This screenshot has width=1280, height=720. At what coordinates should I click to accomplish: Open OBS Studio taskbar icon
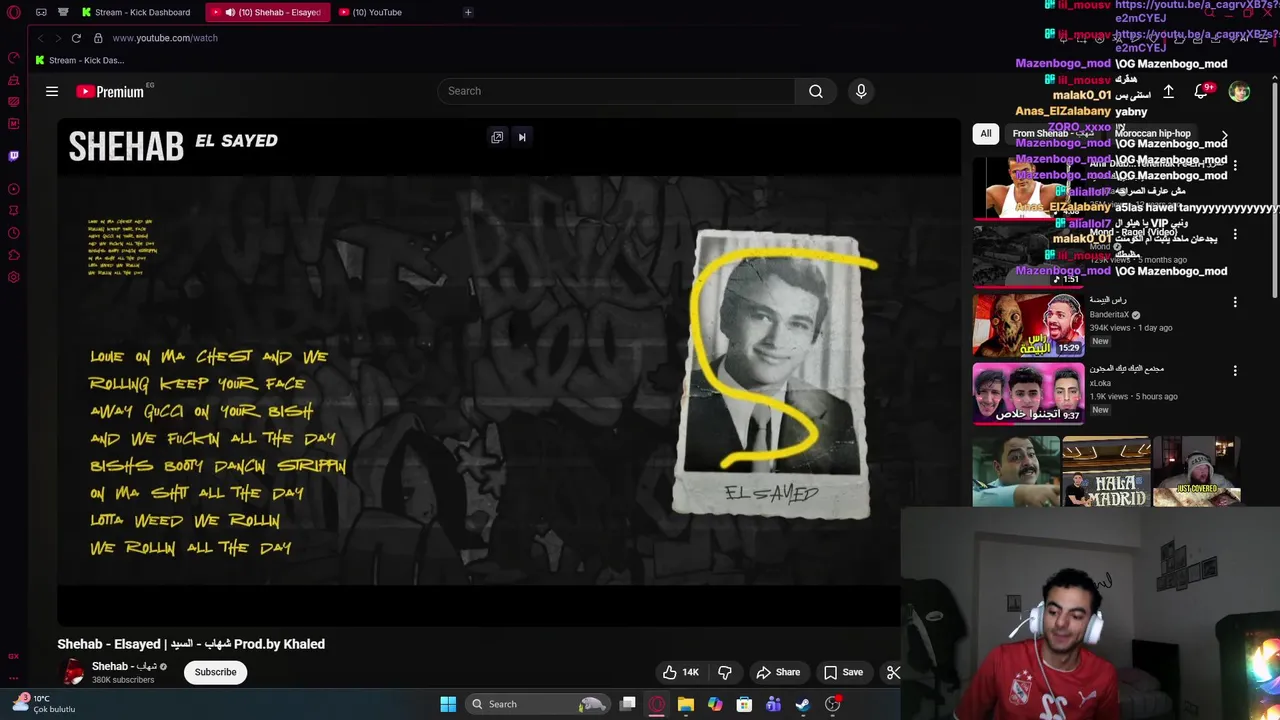tap(833, 704)
